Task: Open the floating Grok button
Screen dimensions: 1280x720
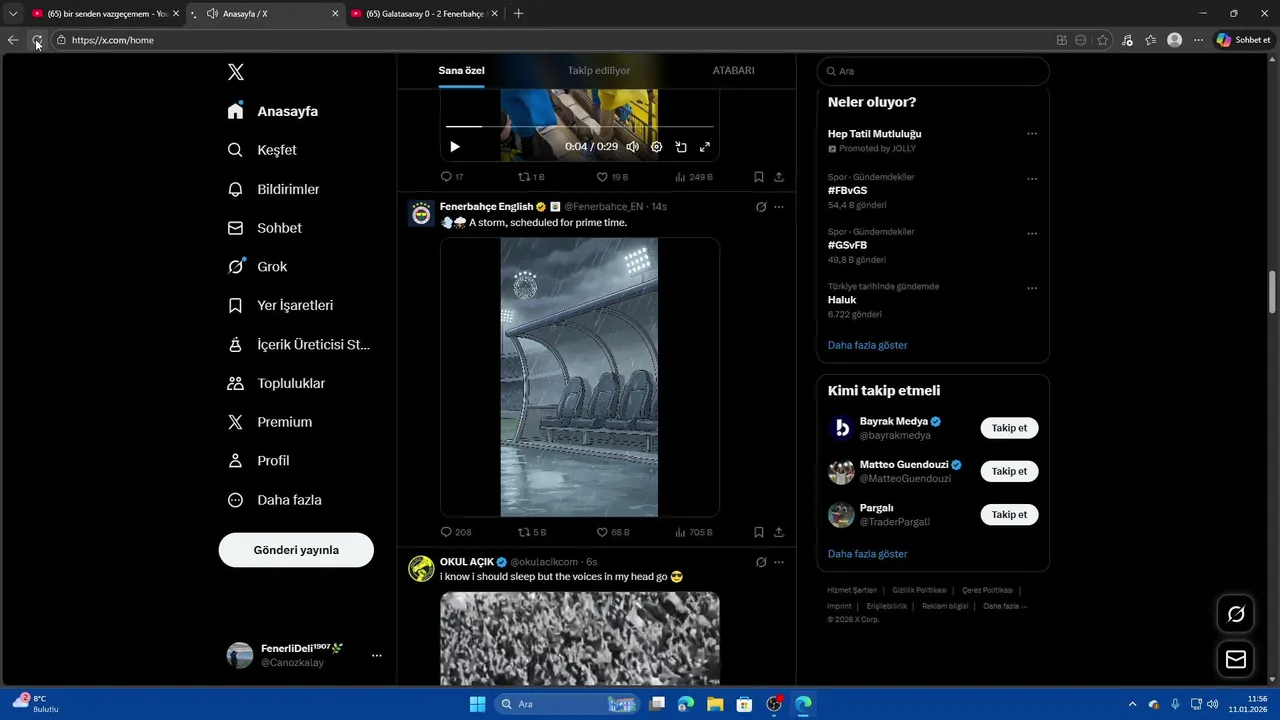Action: coord(1236,614)
